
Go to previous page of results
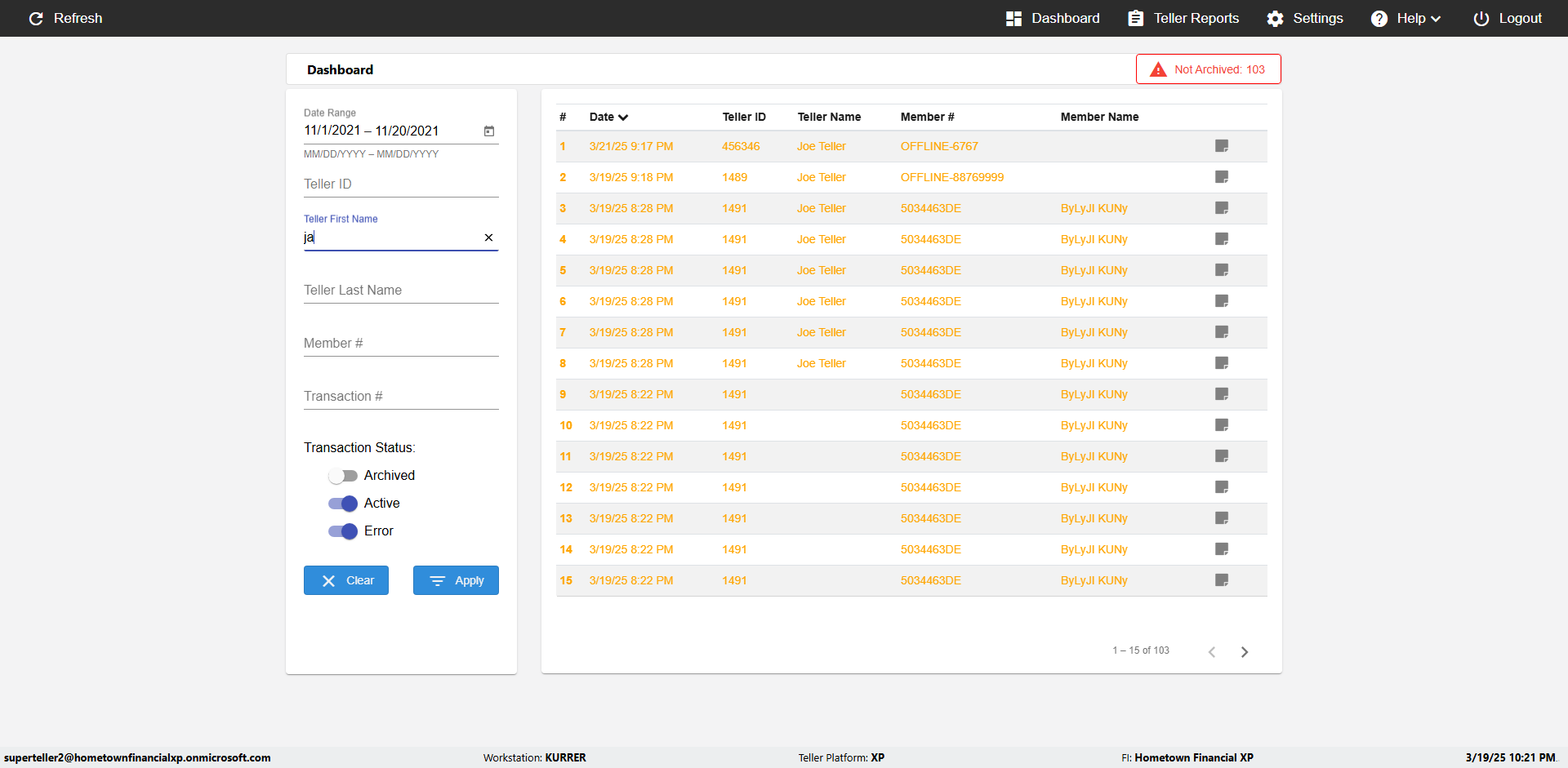[x=1212, y=651]
